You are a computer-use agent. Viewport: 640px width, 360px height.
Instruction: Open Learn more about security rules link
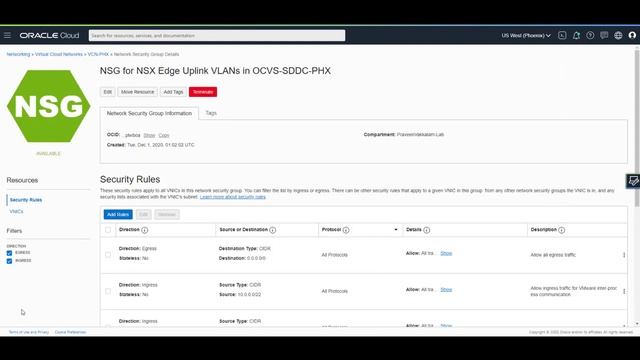coord(233,197)
